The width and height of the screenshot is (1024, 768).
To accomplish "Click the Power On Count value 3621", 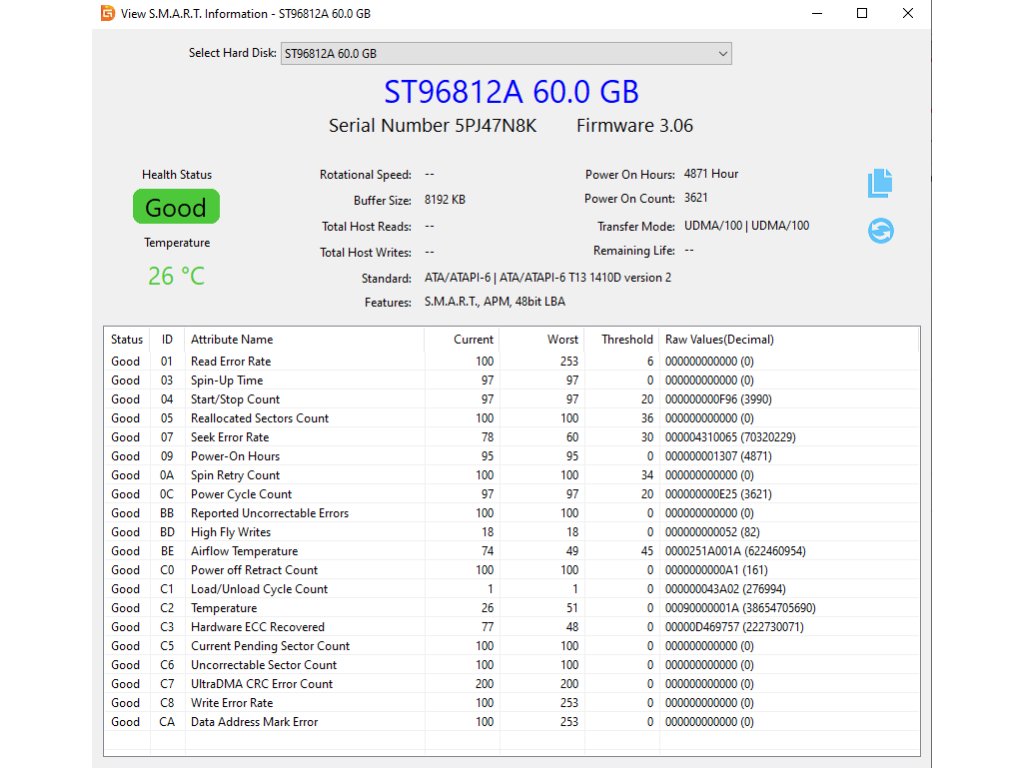I will pos(696,197).
